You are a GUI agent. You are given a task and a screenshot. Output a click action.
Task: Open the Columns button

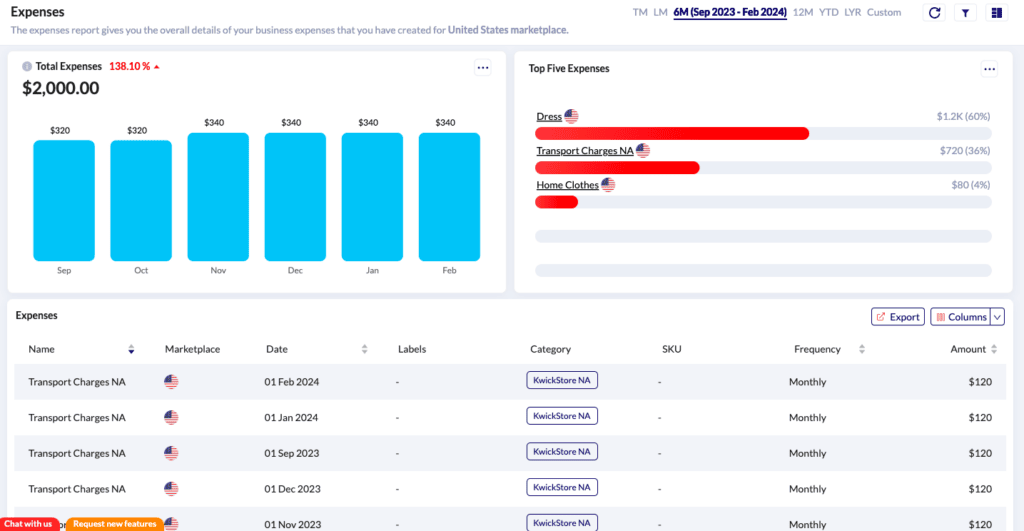pos(961,317)
